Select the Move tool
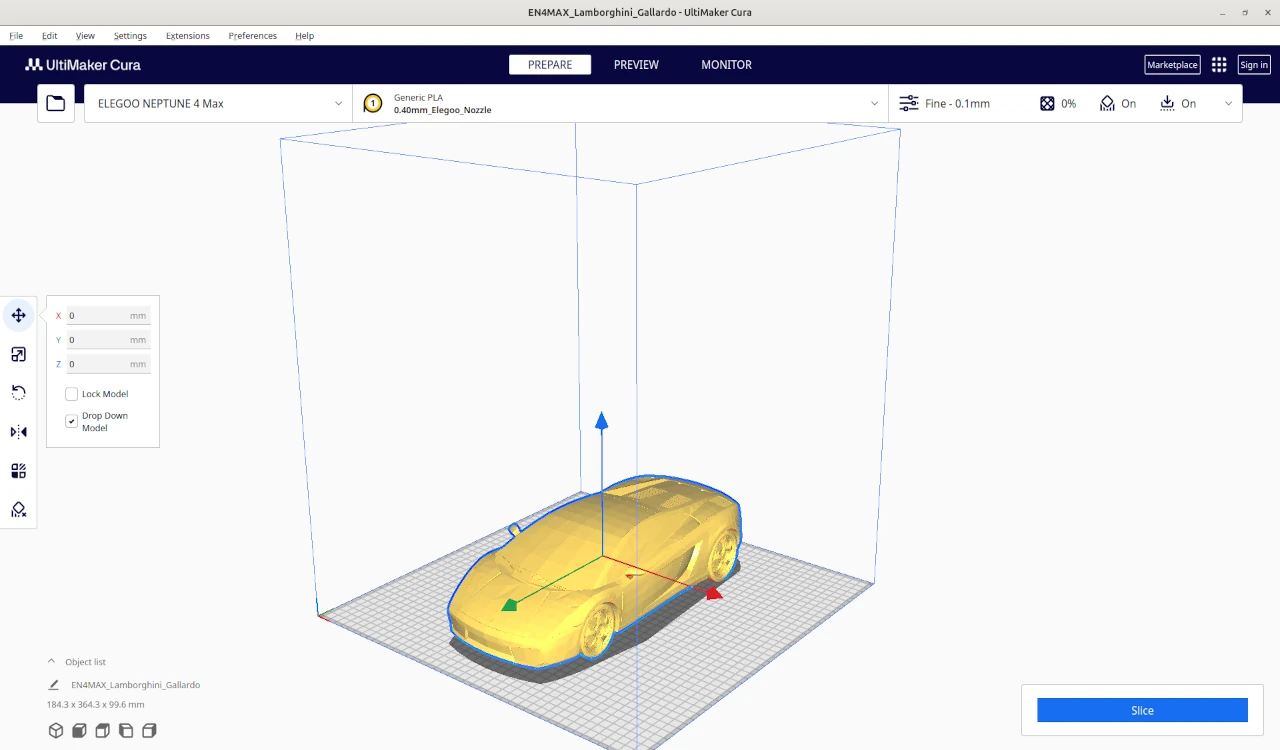Screen dimensions: 1280x750 [18, 316]
